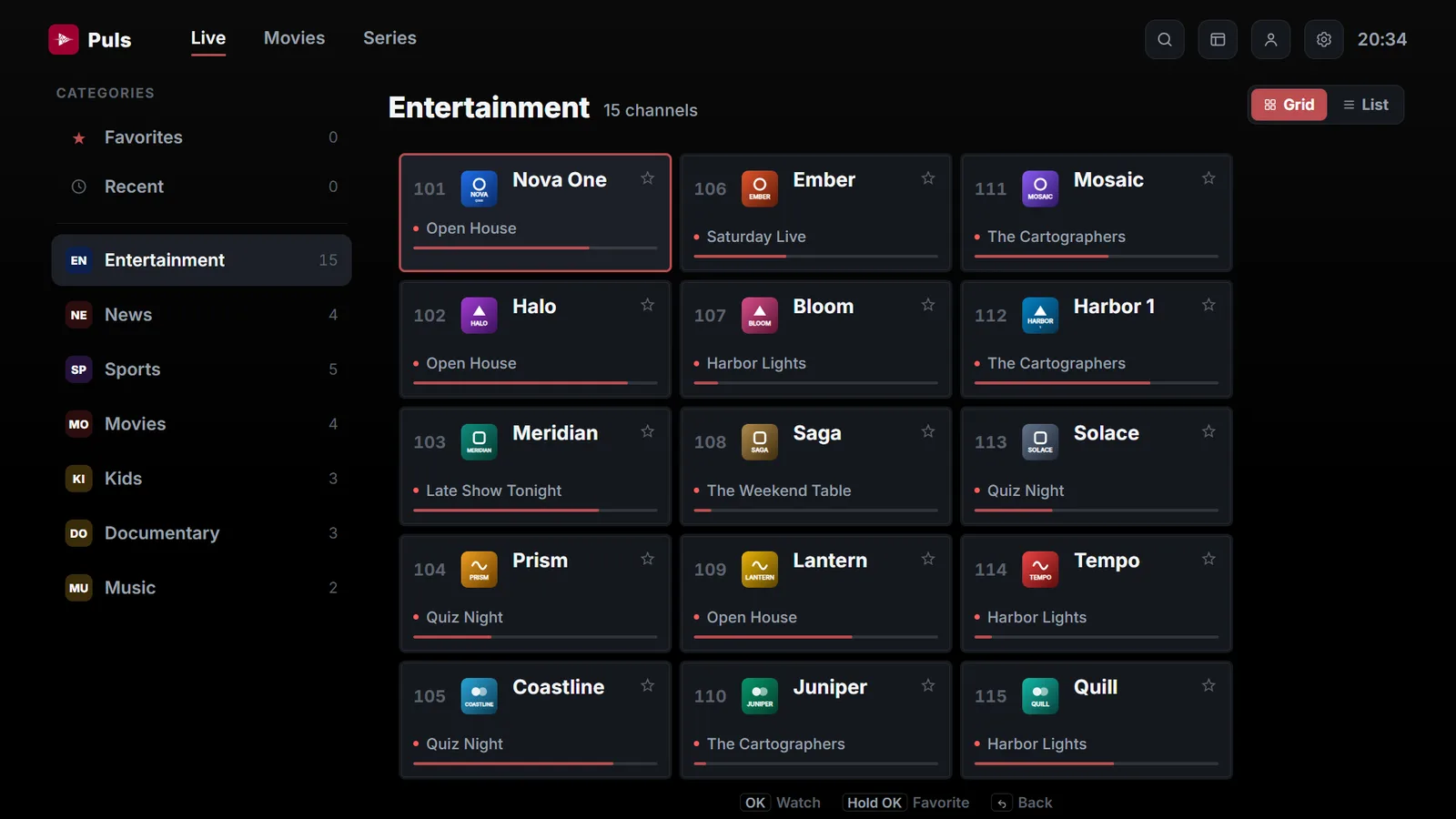The width and height of the screenshot is (1456, 819).
Task: Select the Sports category
Action: (x=201, y=369)
